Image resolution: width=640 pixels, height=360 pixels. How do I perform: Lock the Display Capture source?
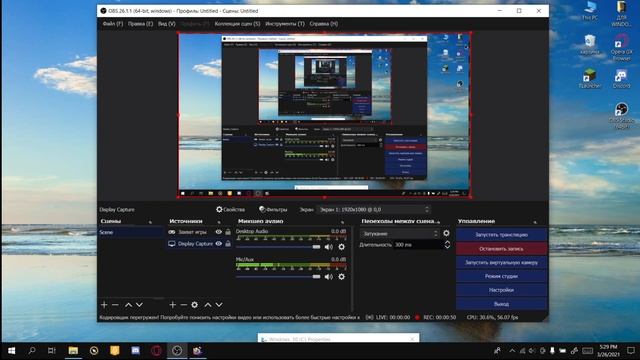(228, 243)
